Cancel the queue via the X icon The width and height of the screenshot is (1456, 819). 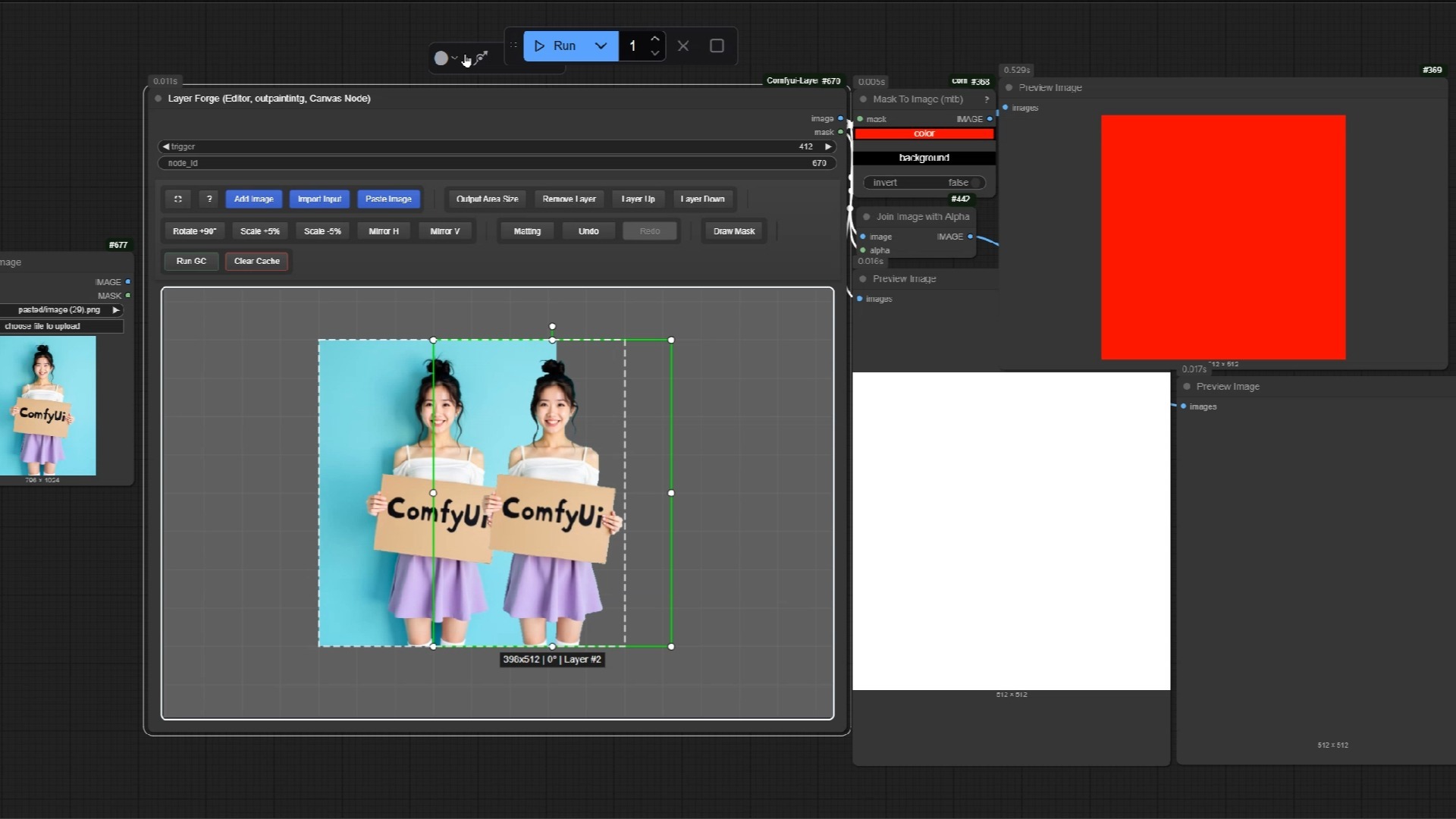[x=683, y=45]
